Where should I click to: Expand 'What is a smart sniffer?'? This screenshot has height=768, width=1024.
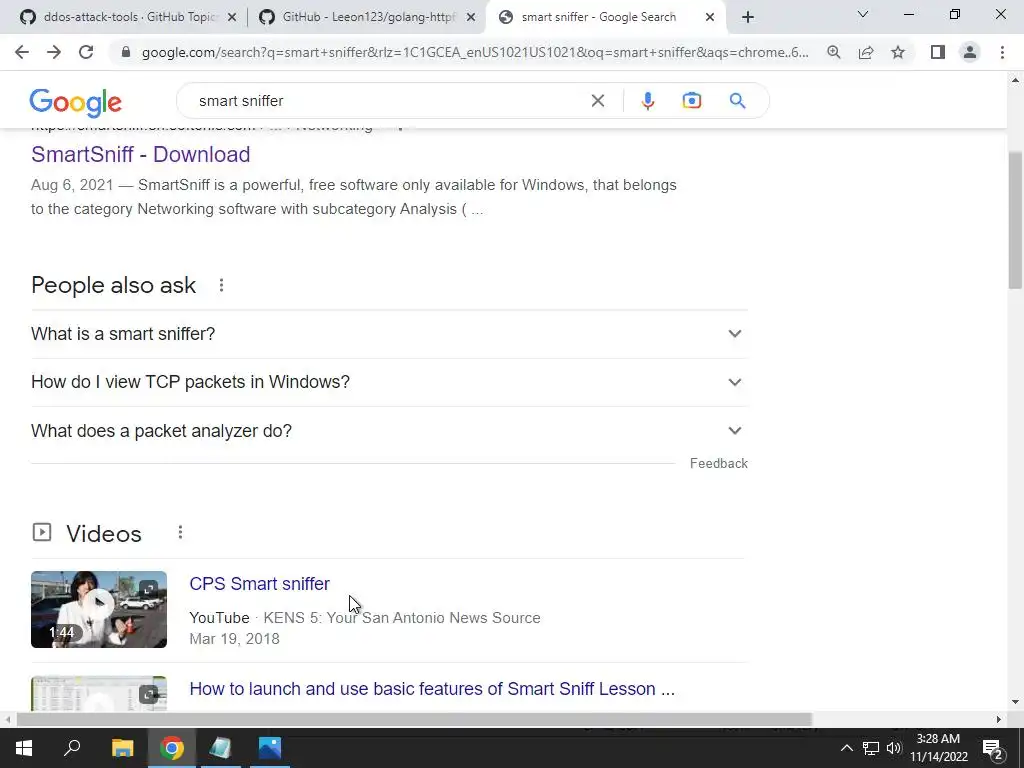point(389,334)
